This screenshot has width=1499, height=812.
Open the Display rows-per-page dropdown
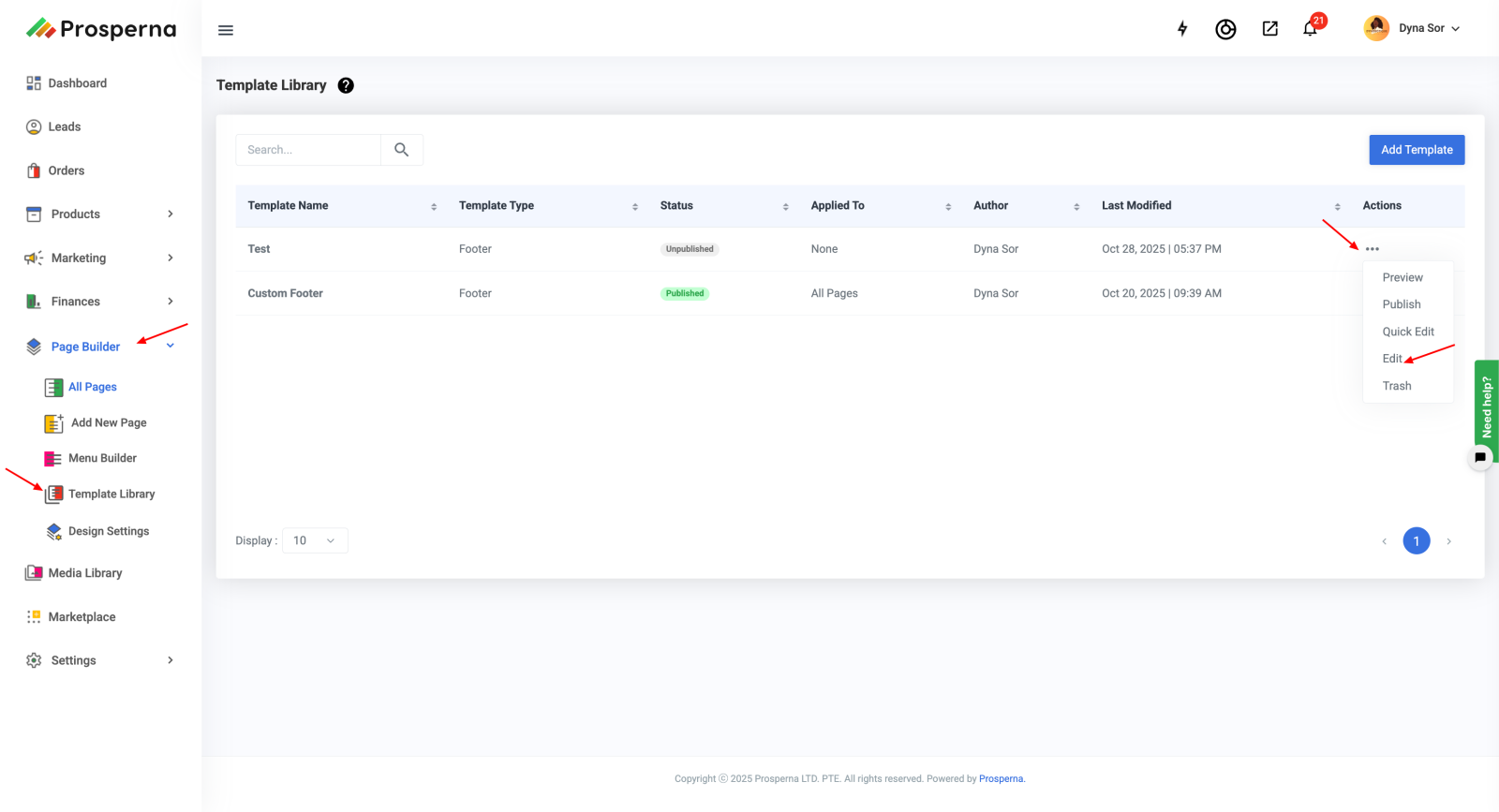coord(315,540)
